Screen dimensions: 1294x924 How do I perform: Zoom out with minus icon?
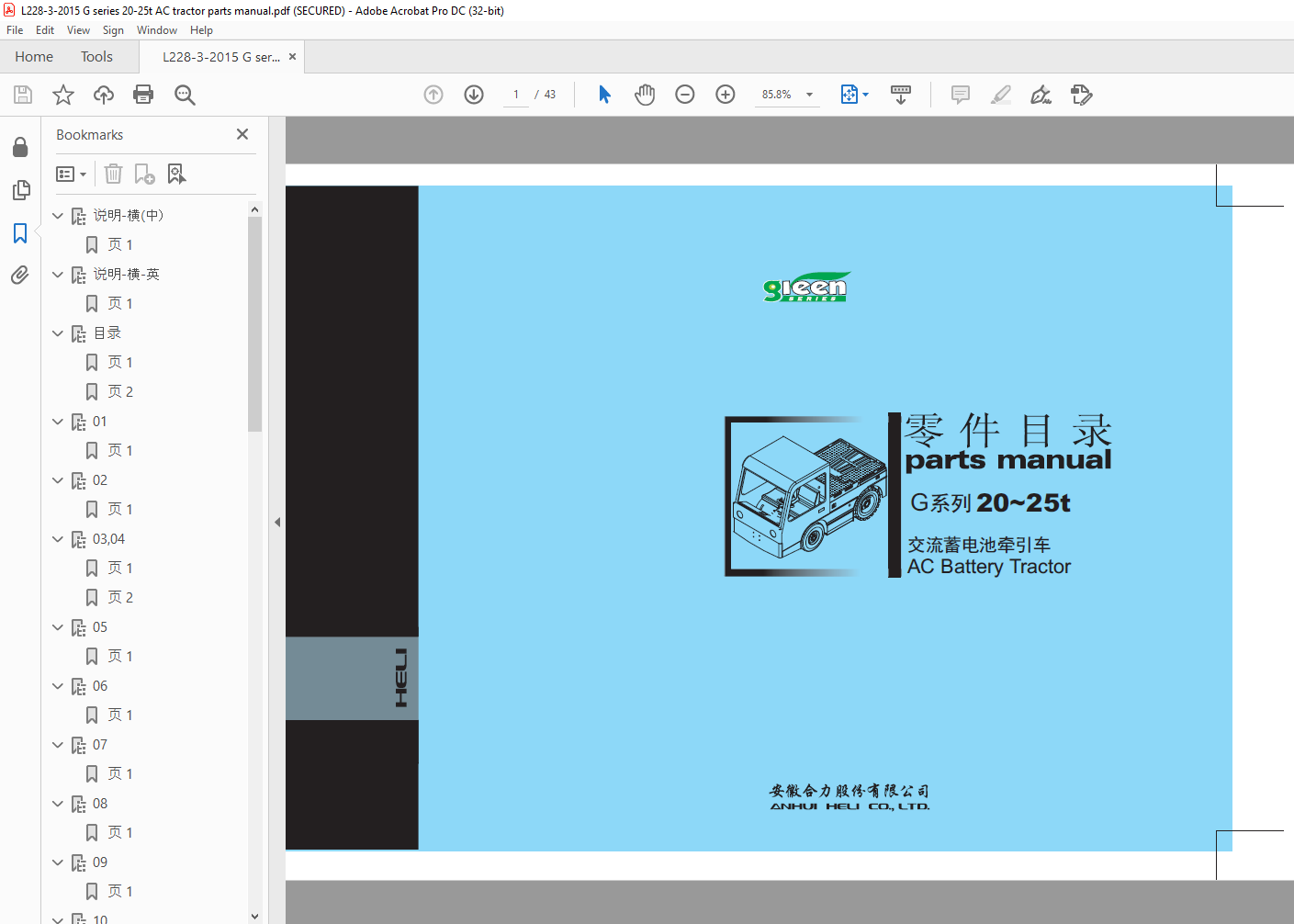coord(685,95)
